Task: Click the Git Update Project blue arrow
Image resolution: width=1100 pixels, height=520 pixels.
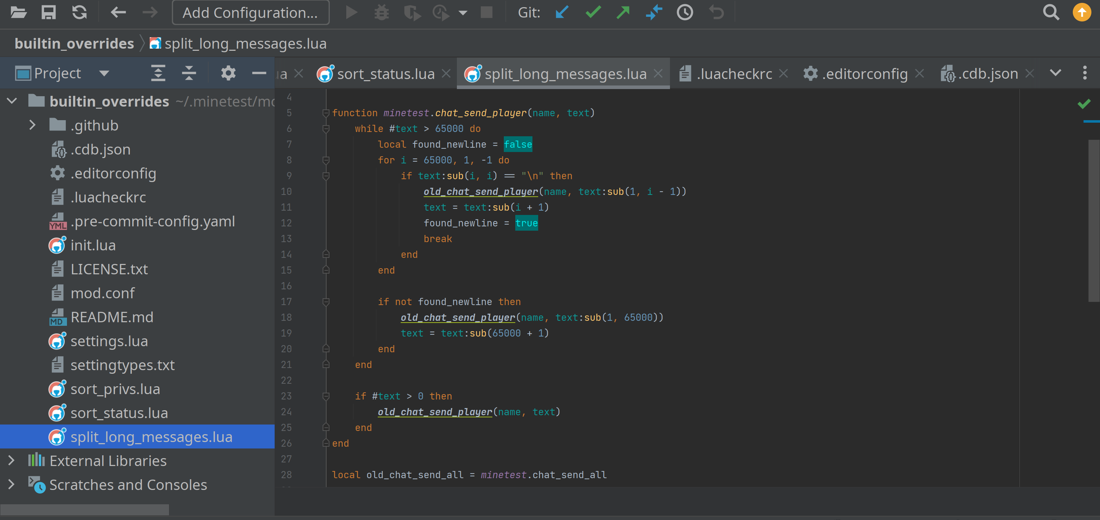Action: click(x=562, y=12)
